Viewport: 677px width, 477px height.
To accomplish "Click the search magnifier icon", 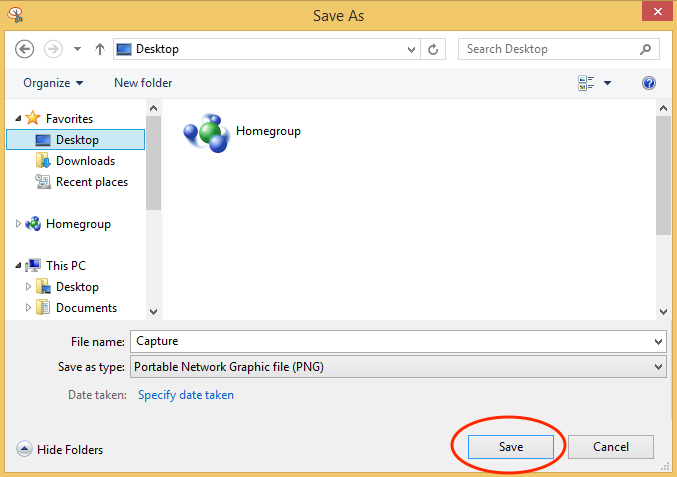I will [646, 49].
